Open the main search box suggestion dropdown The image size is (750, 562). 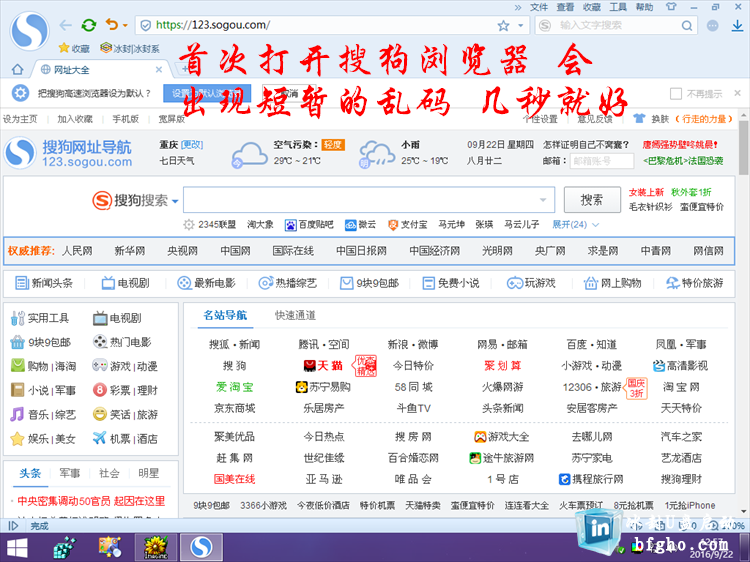tap(543, 200)
